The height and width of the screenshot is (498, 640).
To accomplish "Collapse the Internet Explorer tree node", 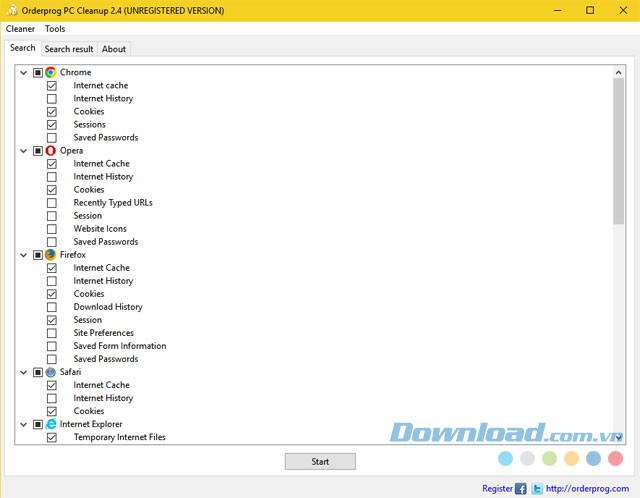I will [x=24, y=425].
